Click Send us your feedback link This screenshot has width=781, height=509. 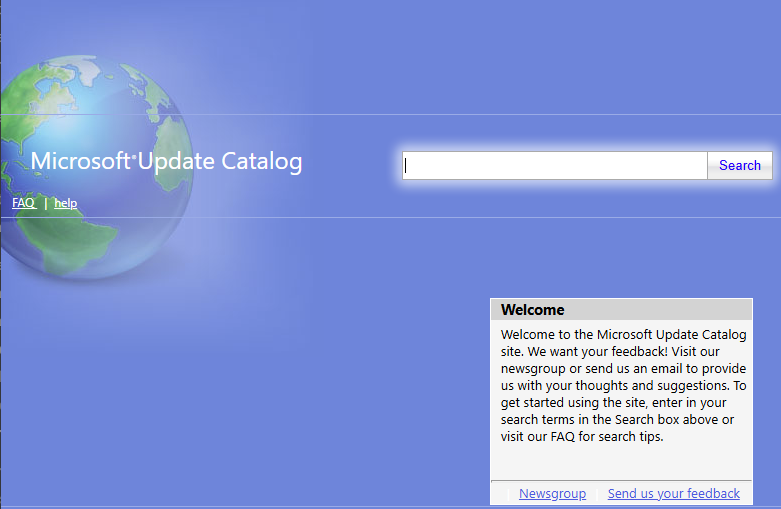673,494
